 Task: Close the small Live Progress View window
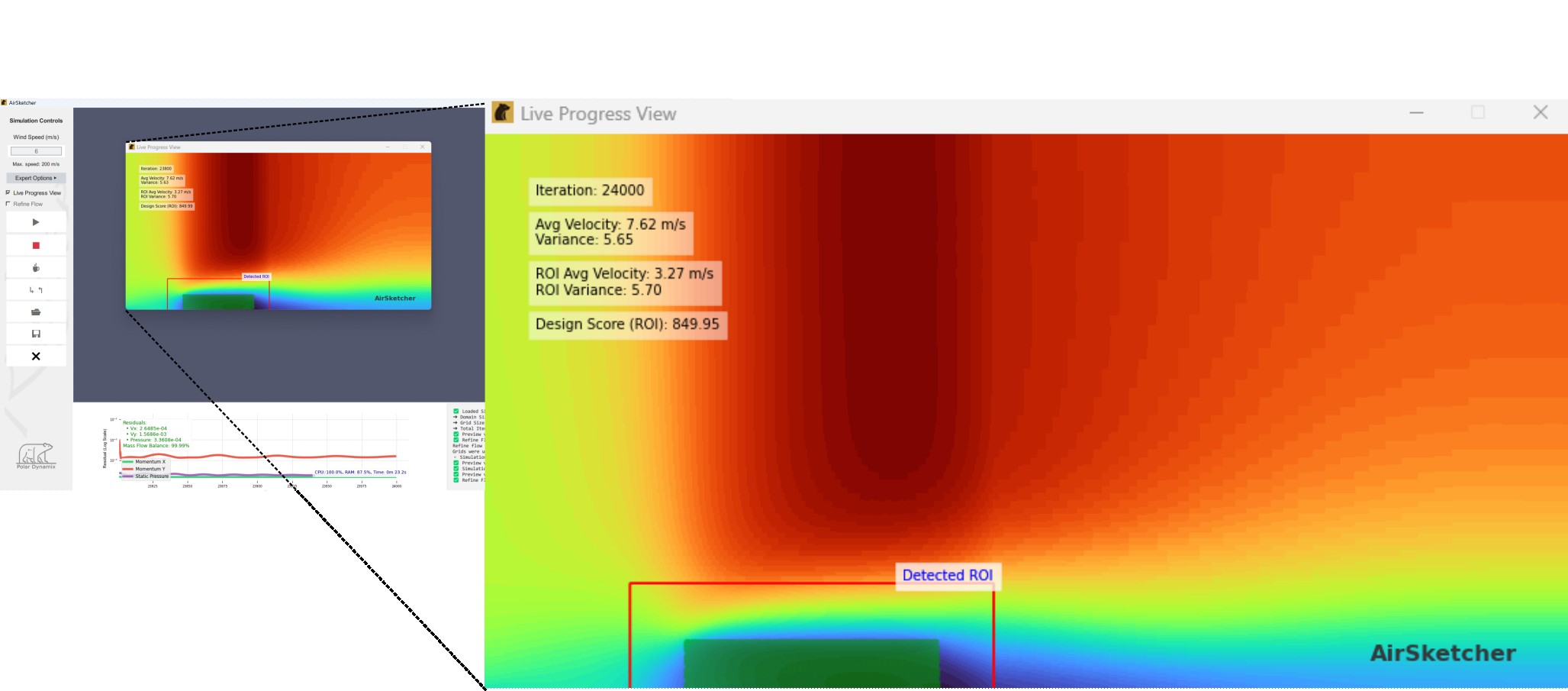point(422,147)
